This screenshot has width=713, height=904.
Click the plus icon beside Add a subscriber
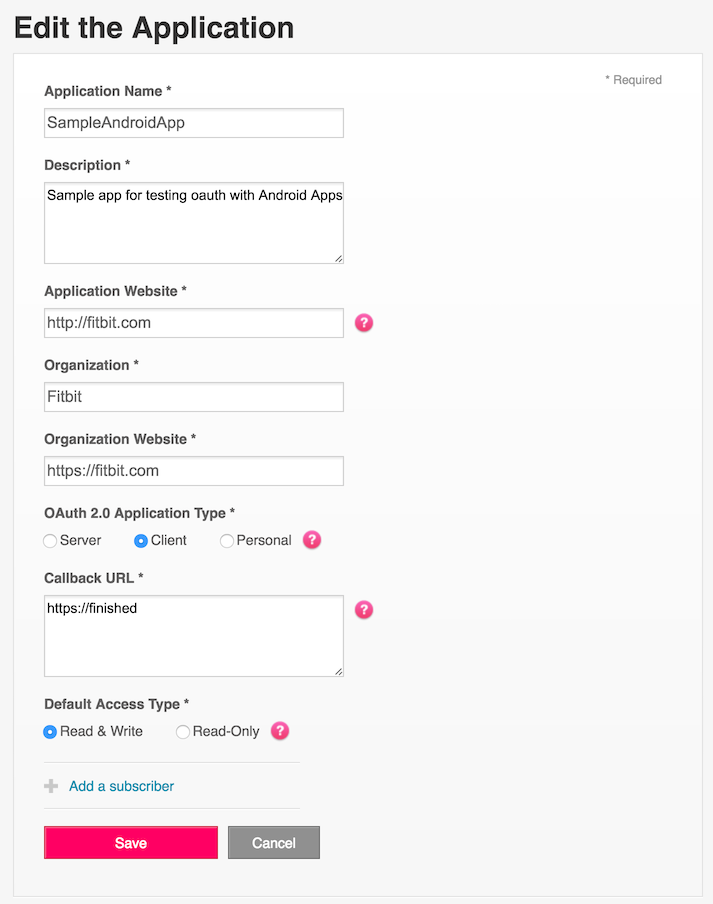(x=50, y=786)
